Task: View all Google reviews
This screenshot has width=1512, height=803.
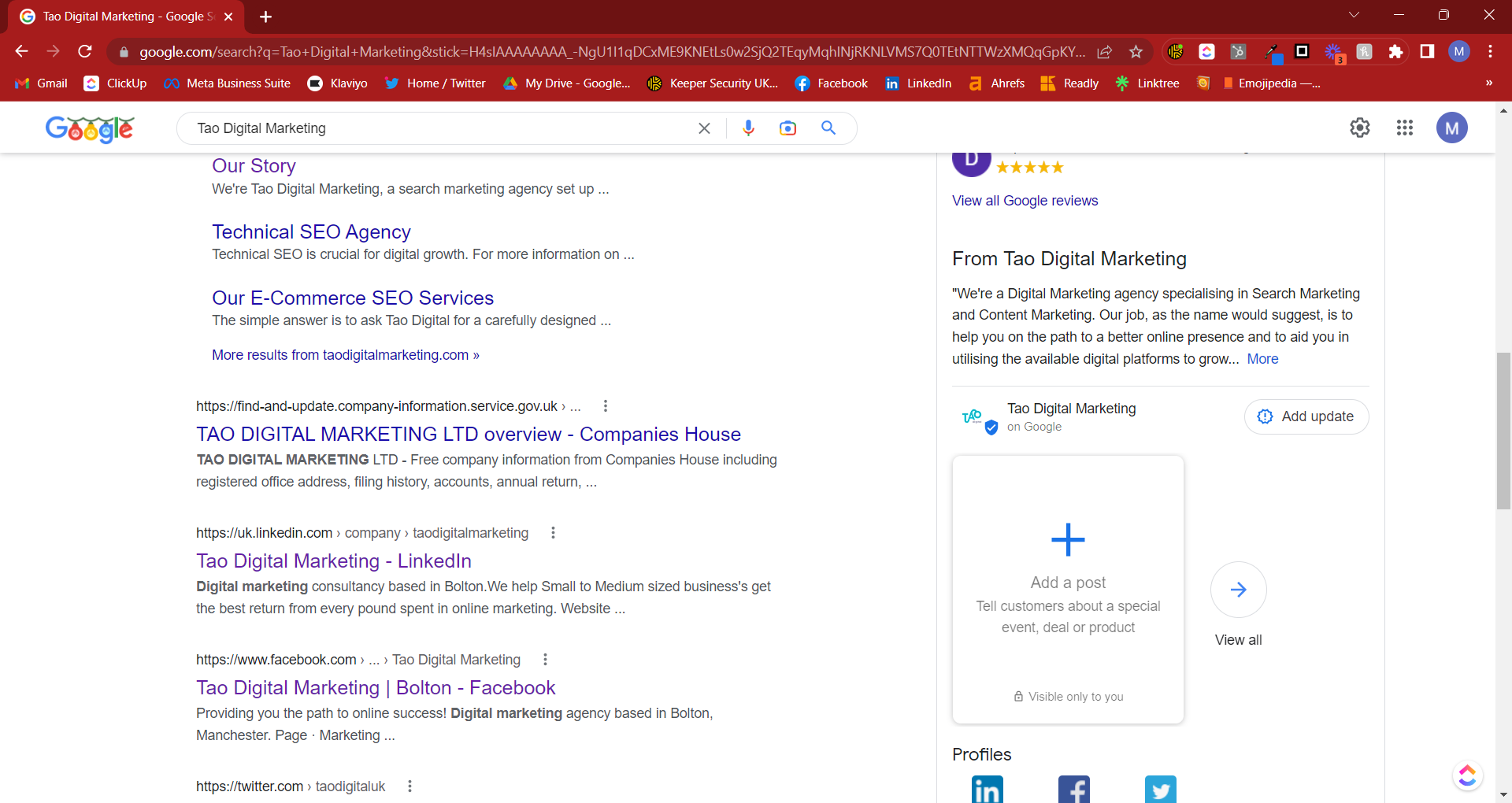Action: (1025, 201)
